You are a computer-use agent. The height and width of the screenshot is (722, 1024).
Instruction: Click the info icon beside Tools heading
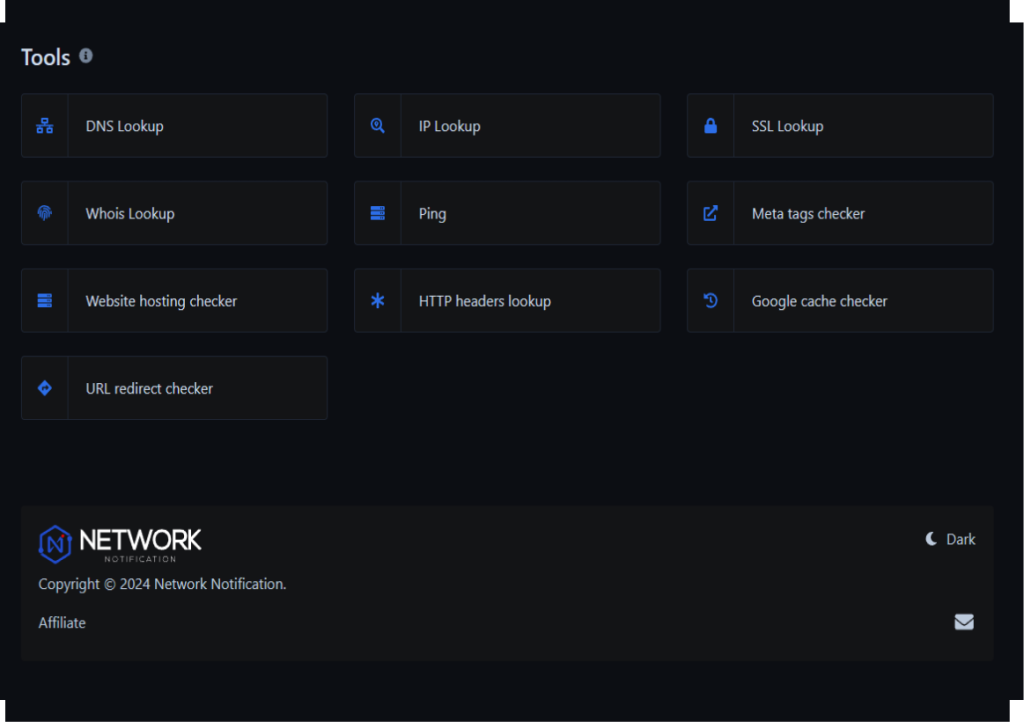[x=86, y=56]
